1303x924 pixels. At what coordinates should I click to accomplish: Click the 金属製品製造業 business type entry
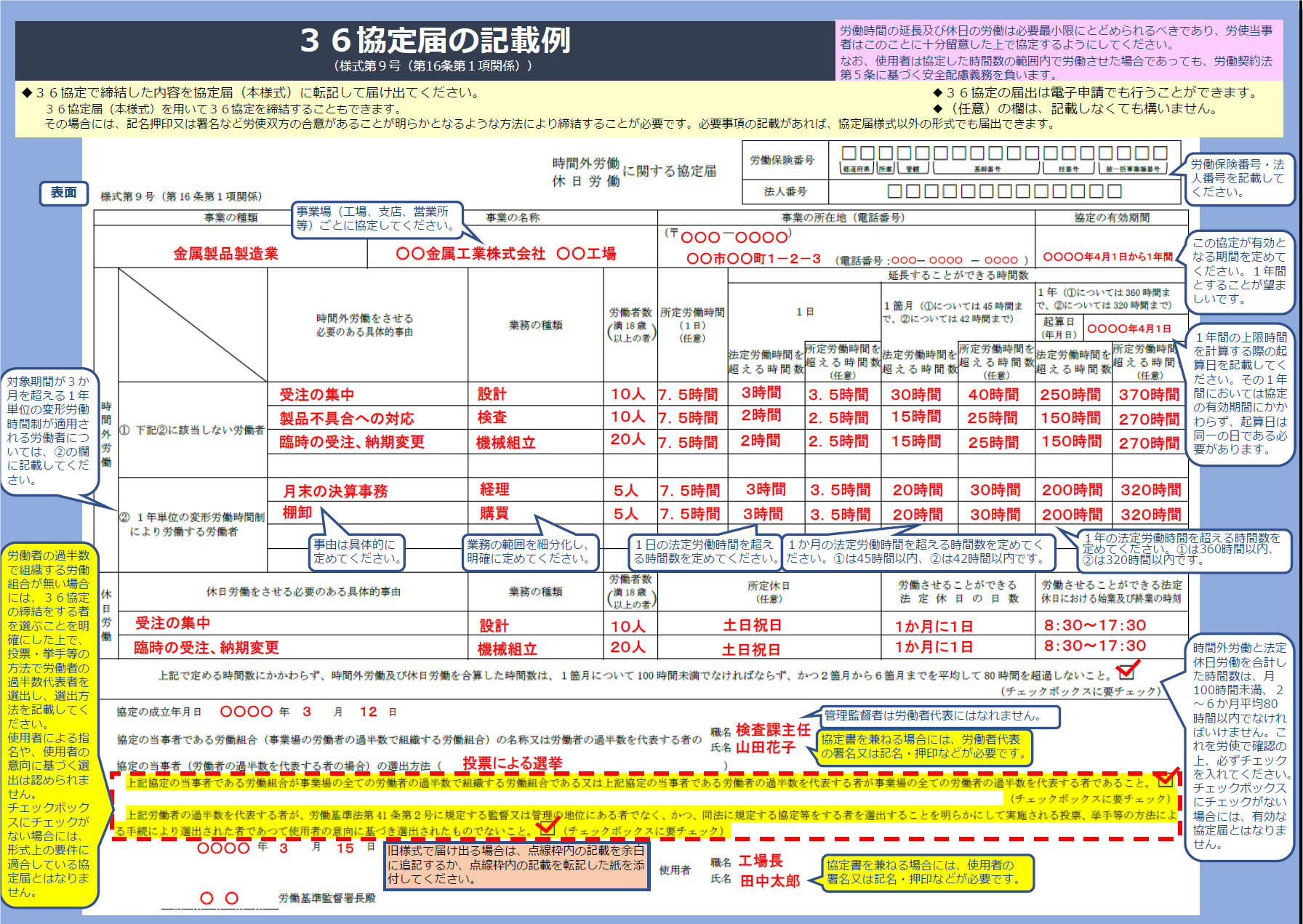225,254
